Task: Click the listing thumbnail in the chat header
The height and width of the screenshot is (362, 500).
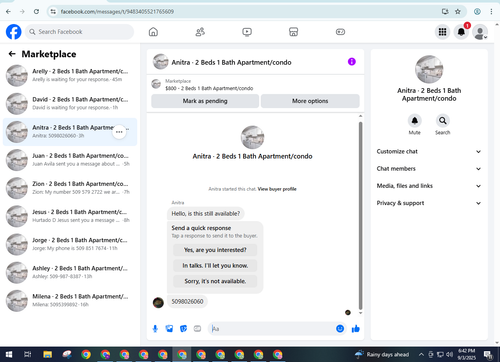Action: tap(160, 62)
